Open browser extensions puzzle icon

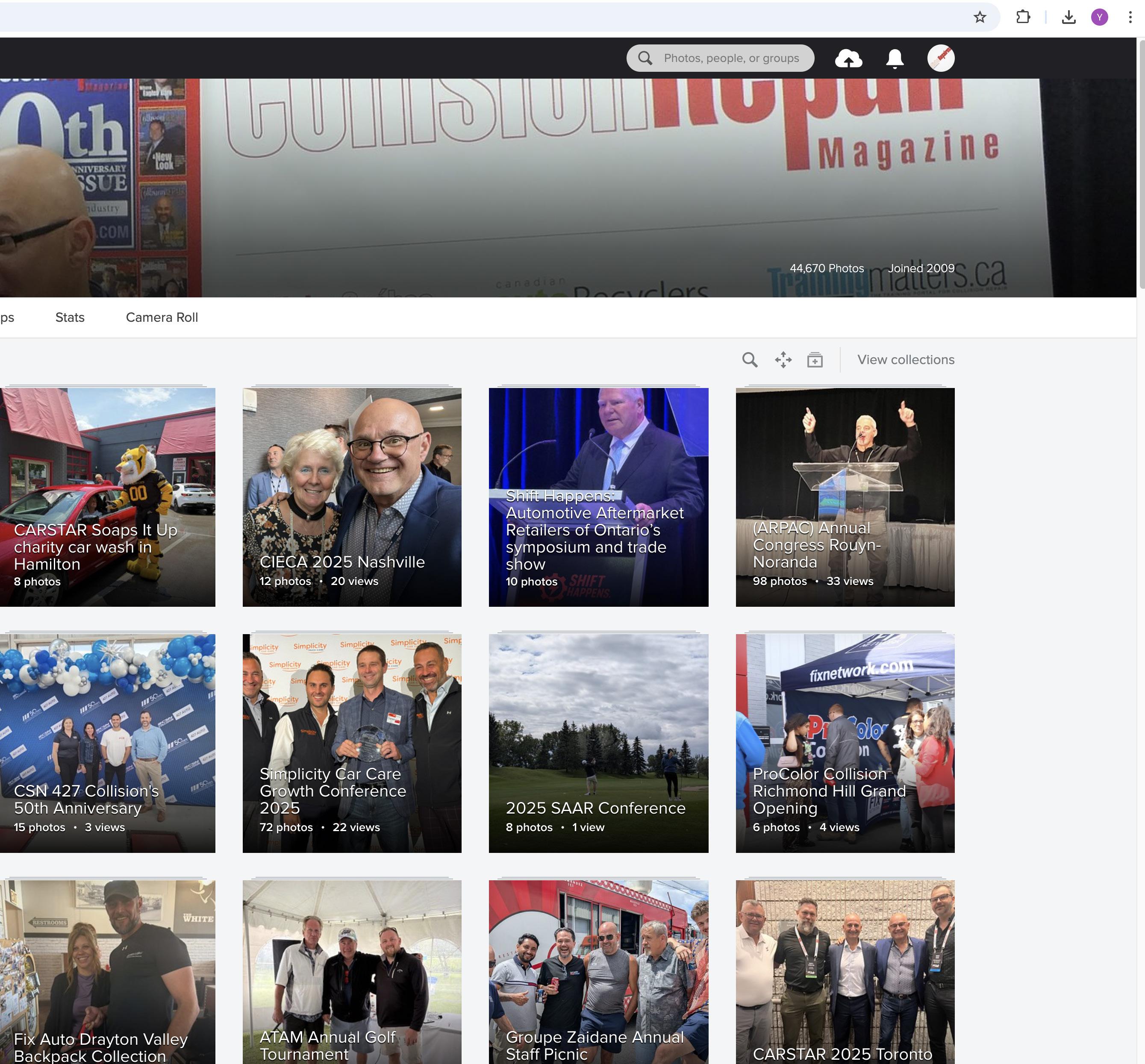[x=1023, y=17]
